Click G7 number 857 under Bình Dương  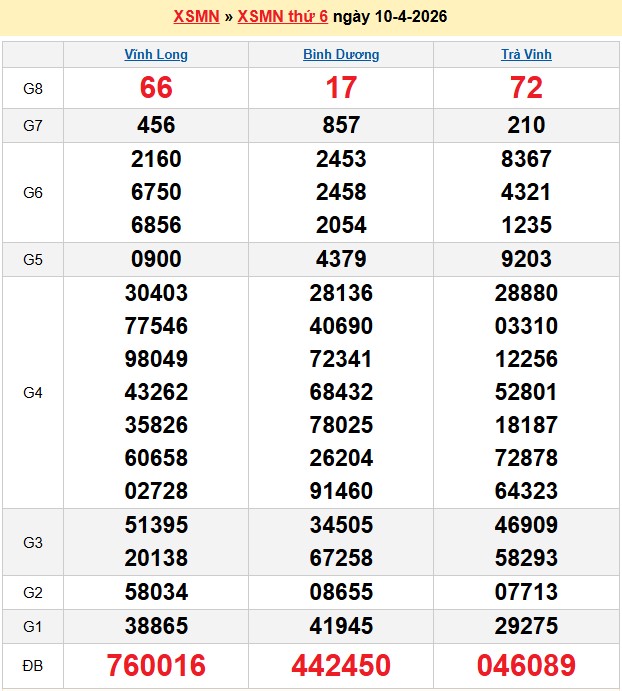(341, 125)
